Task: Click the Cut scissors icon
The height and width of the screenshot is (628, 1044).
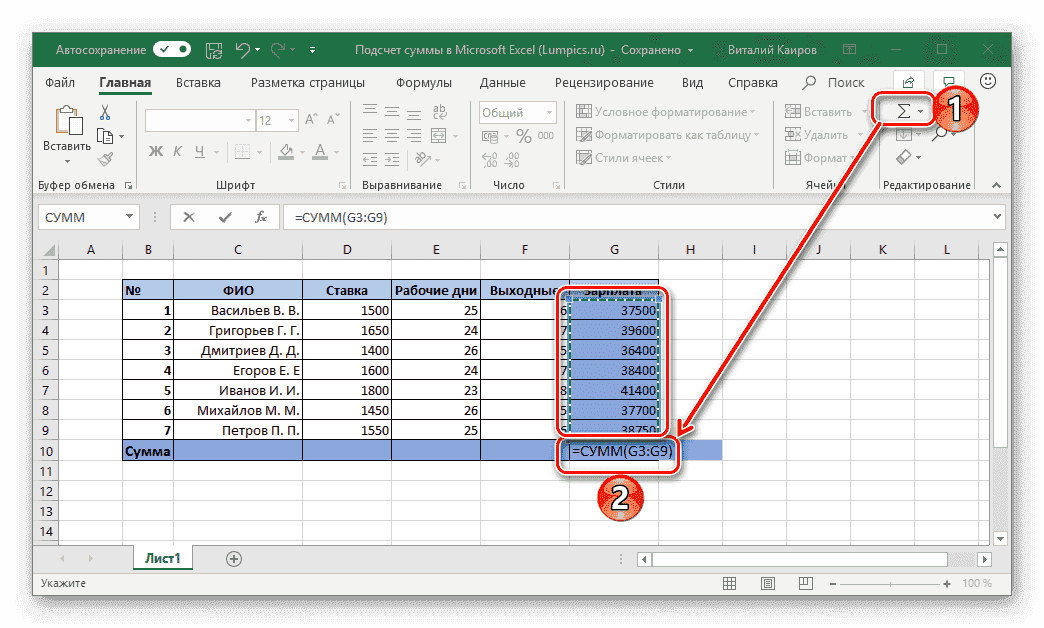Action: tap(105, 112)
